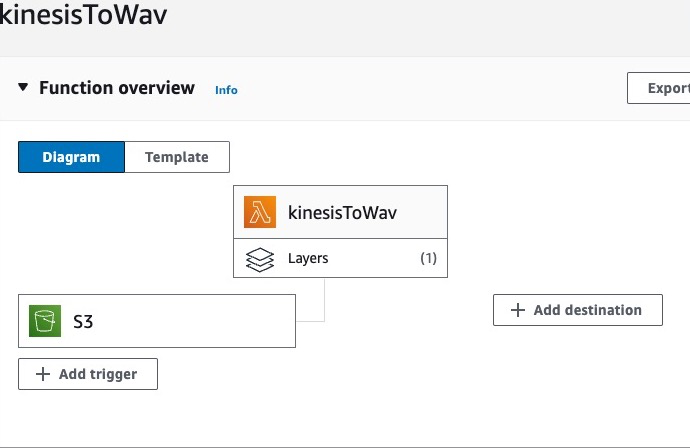Select the S3 trigger box
The height and width of the screenshot is (448, 690).
(157, 321)
